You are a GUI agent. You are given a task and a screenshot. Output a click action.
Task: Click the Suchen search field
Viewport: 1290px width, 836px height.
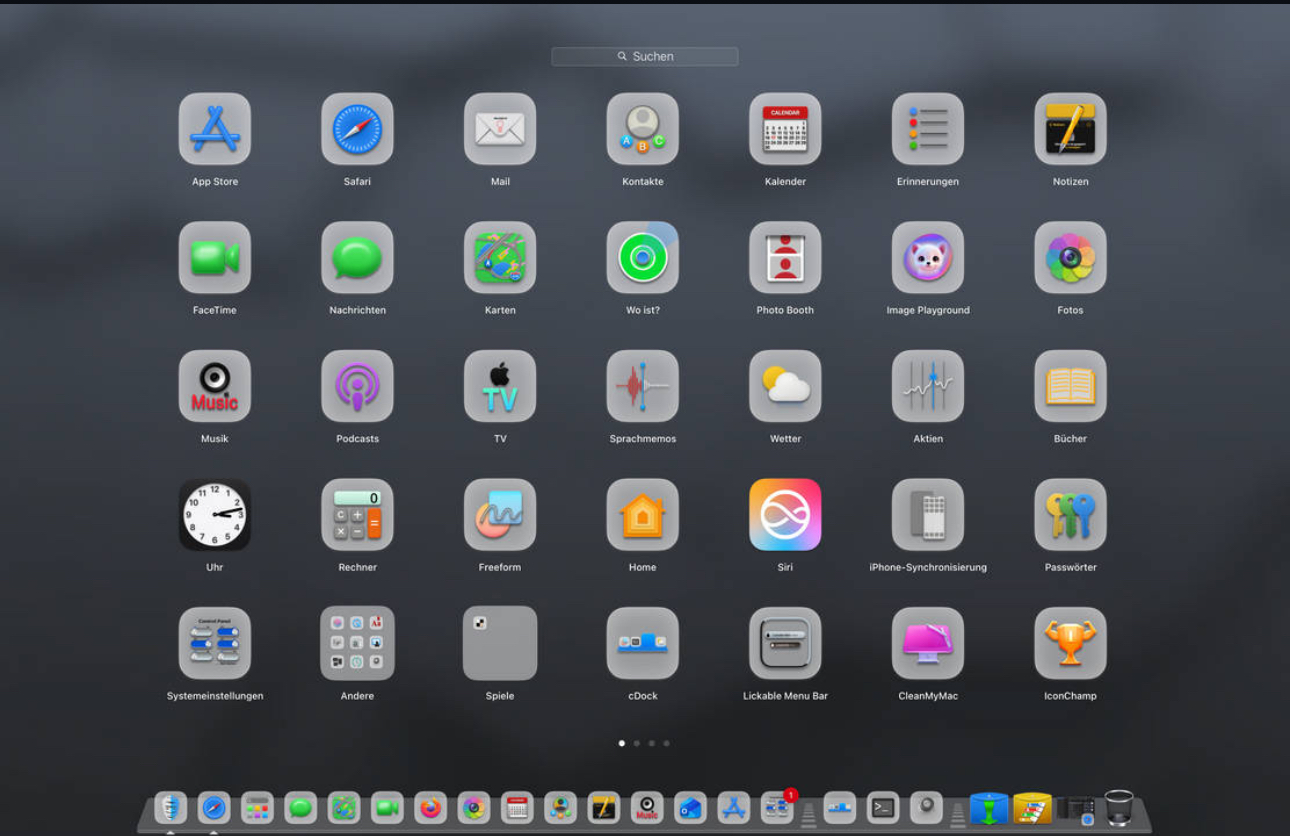645,57
